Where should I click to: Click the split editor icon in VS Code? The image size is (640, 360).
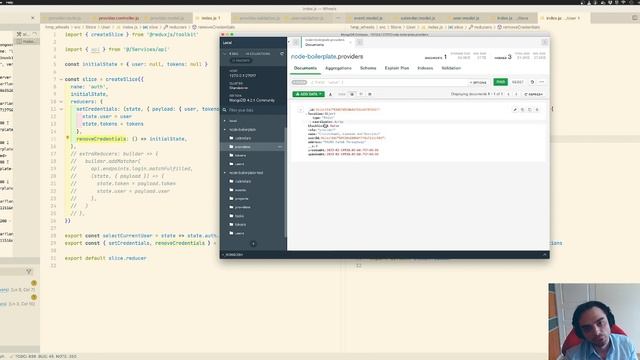[635, 18]
